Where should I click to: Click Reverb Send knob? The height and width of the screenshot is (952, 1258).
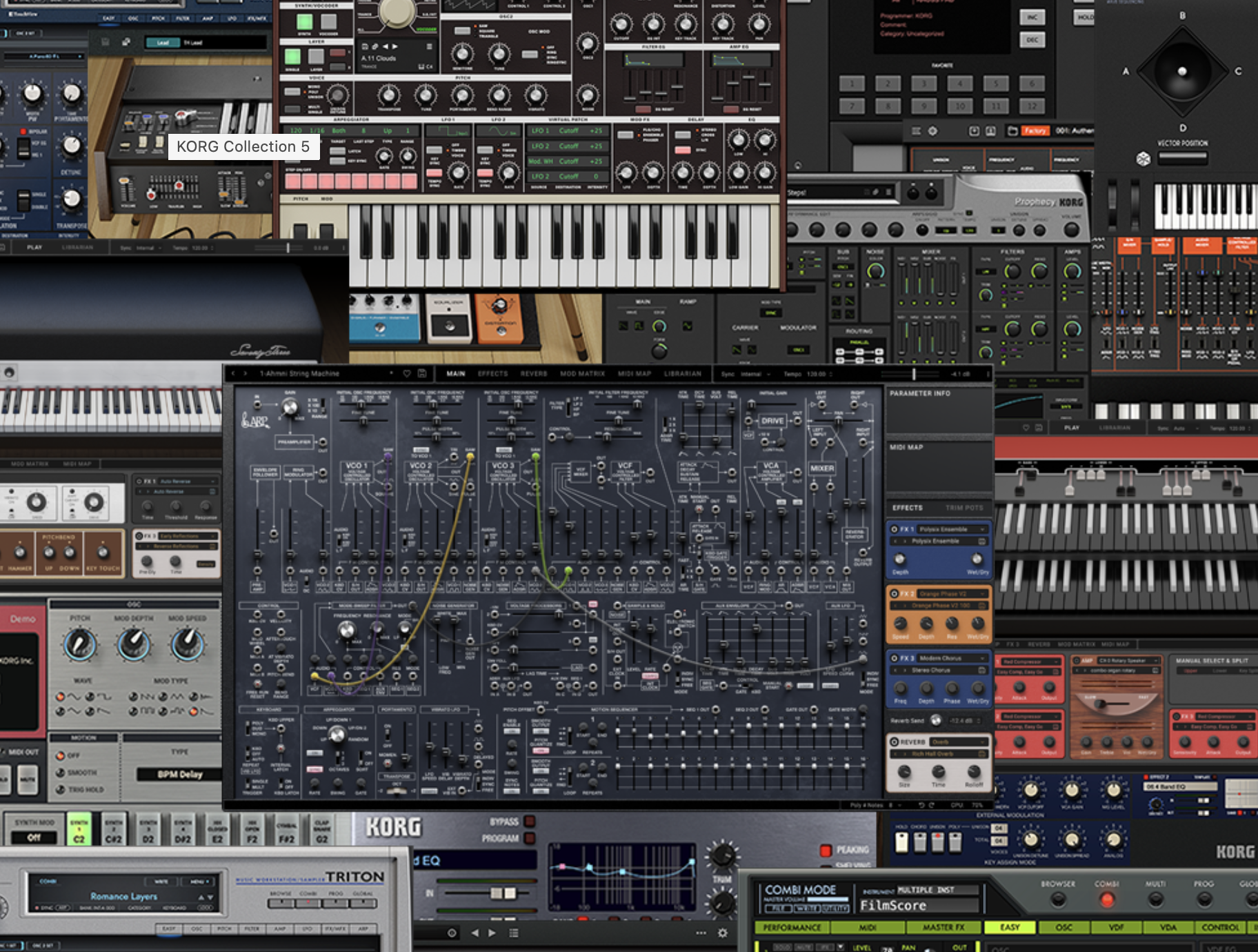[x=936, y=720]
